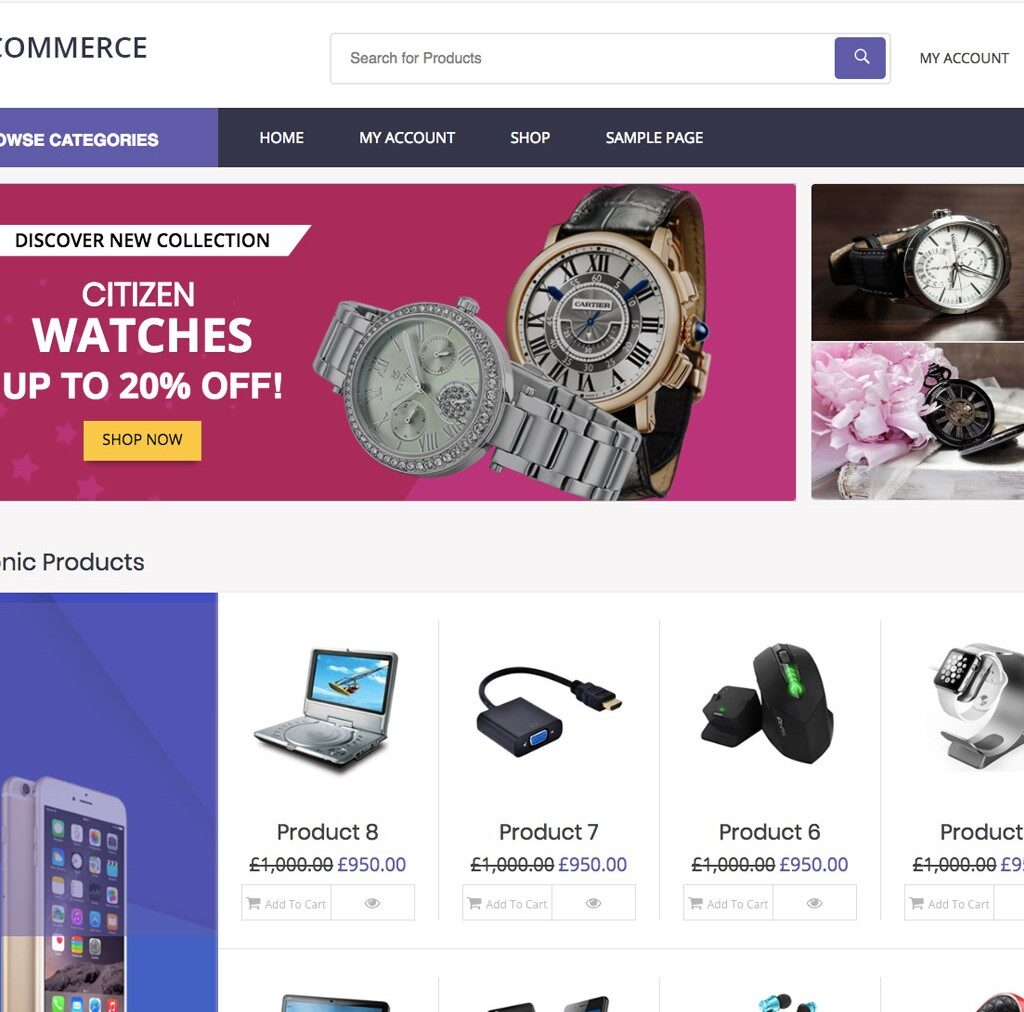Viewport: 1024px width, 1012px height.
Task: Focus the Search for Products field
Action: pyautogui.click(x=581, y=58)
